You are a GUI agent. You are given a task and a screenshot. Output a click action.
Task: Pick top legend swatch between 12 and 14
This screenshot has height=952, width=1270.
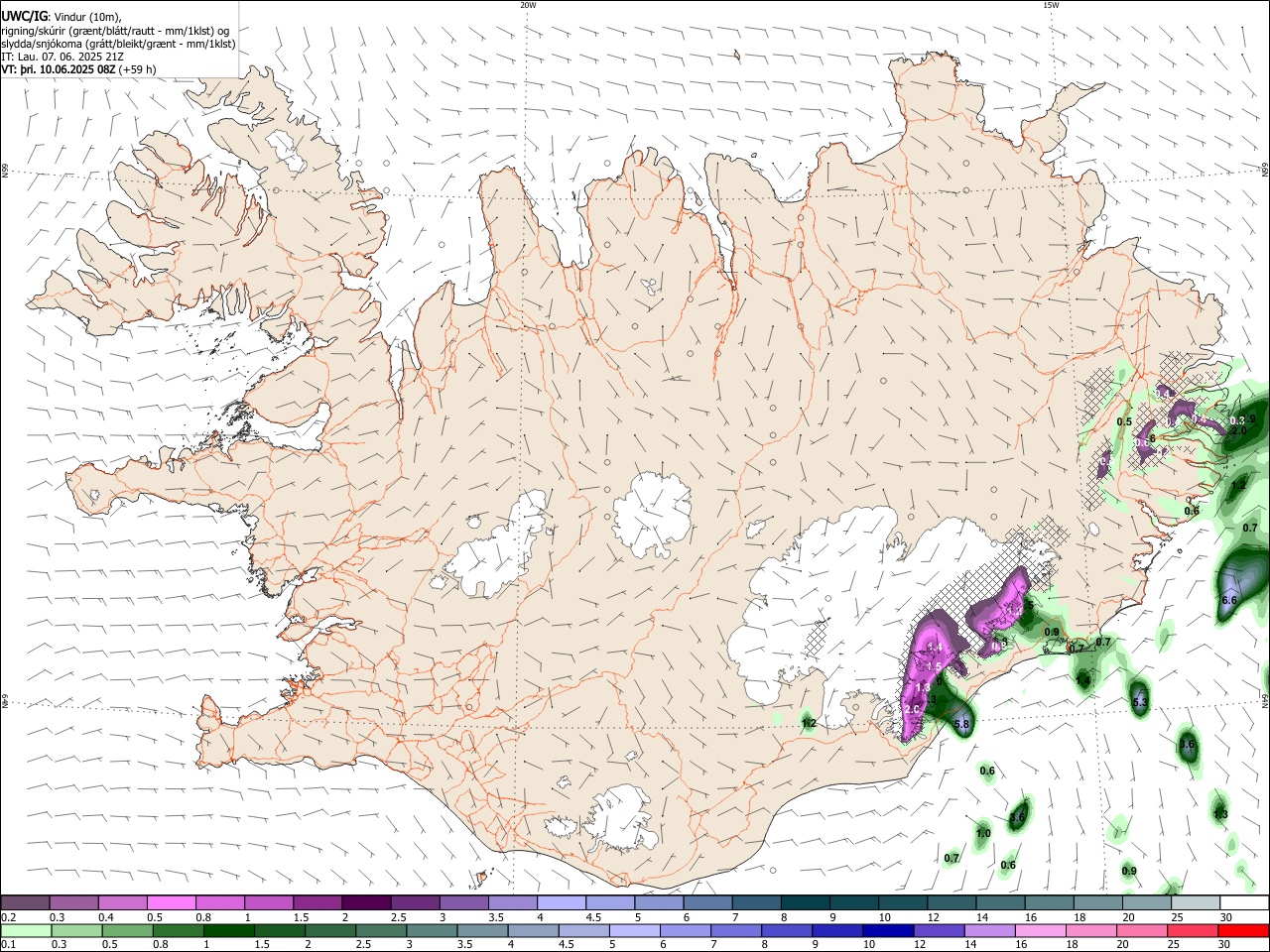click(952, 902)
